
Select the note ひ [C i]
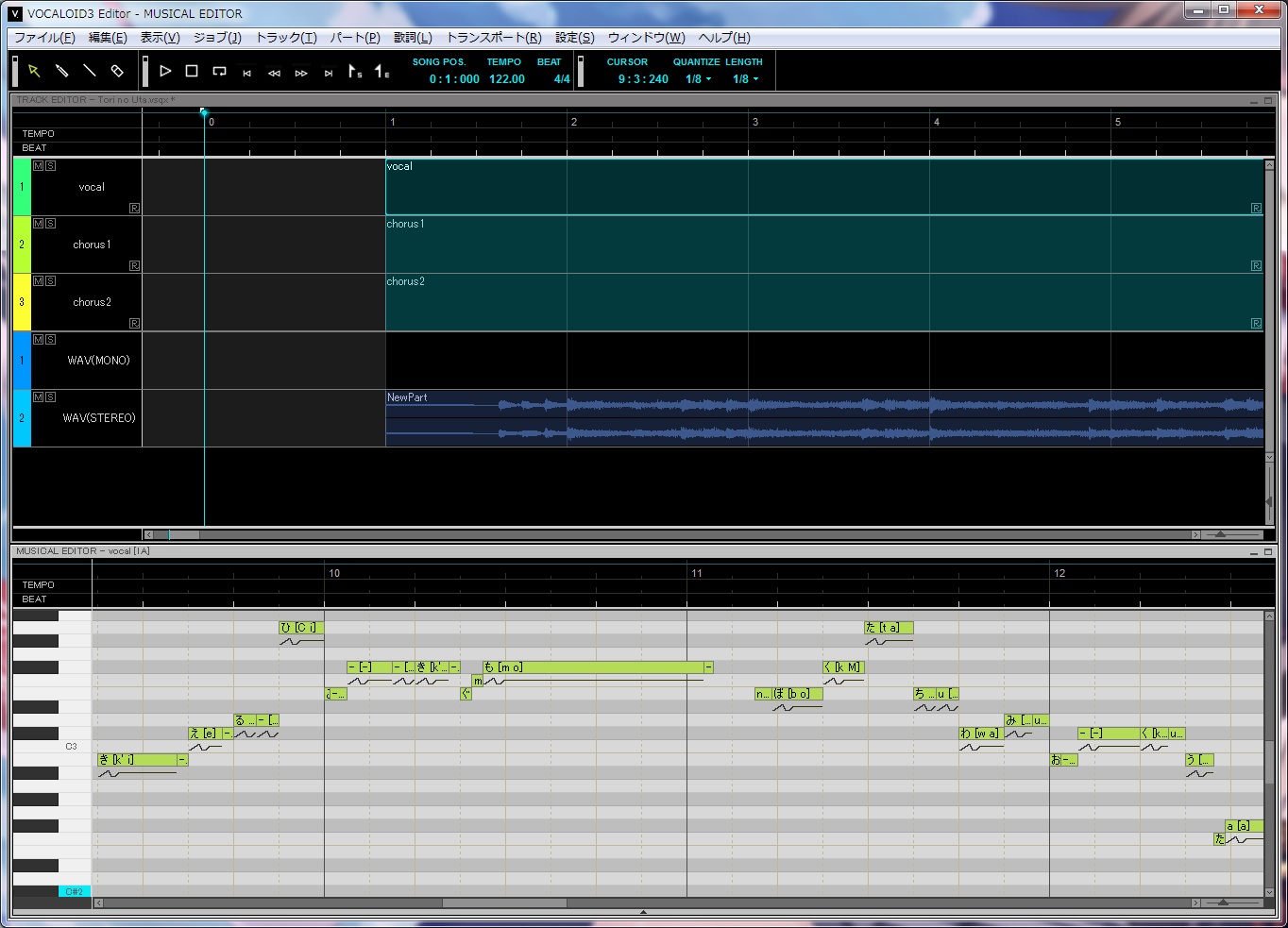pyautogui.click(x=301, y=628)
